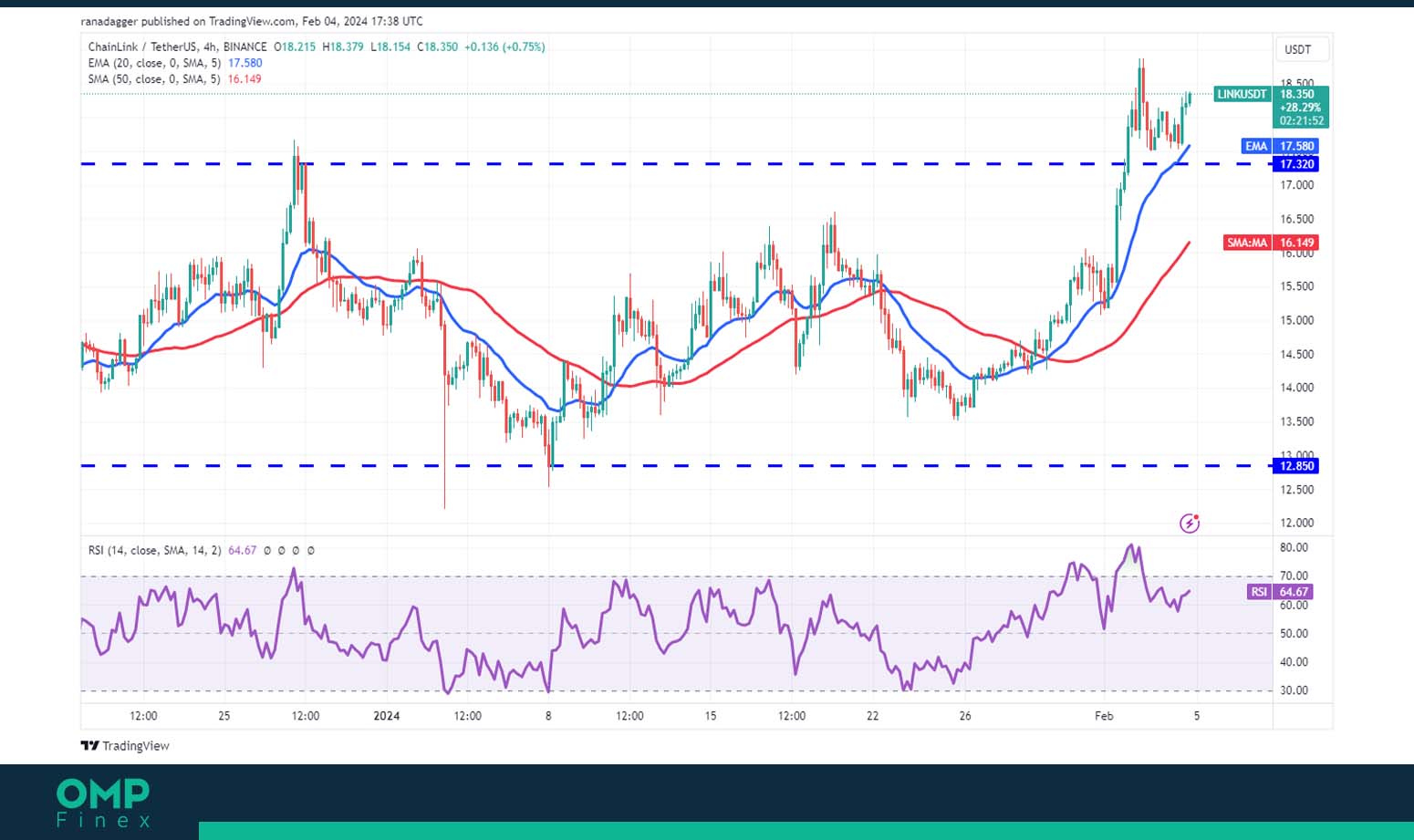Click the 70.00 RSI axis label
Screen dimensions: 1414x840
1294,576
